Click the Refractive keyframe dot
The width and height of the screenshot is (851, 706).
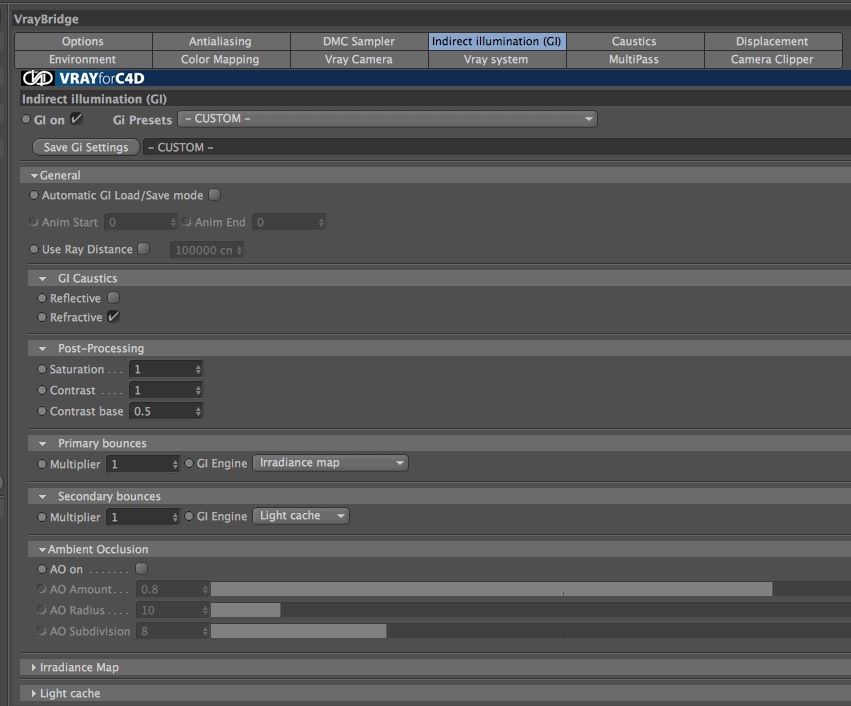pyautogui.click(x=42, y=317)
